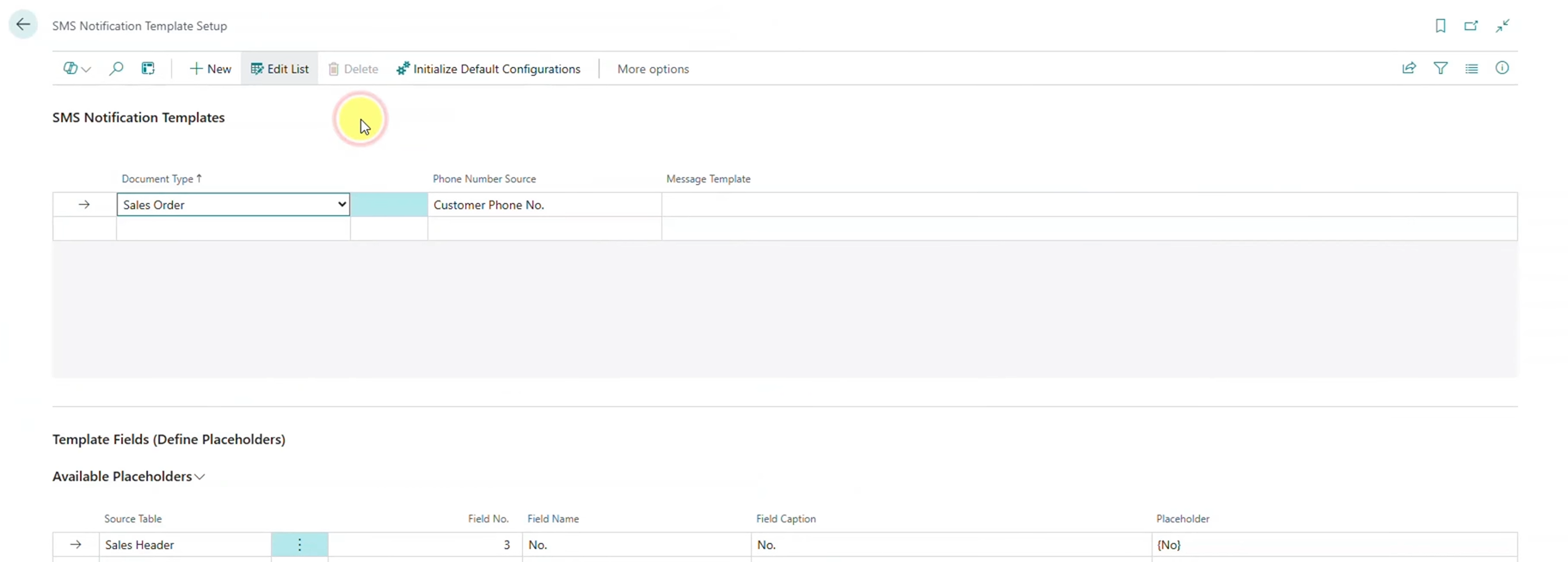Click the highlighted cell after Sales Order
The image size is (1568, 562).
pos(389,205)
